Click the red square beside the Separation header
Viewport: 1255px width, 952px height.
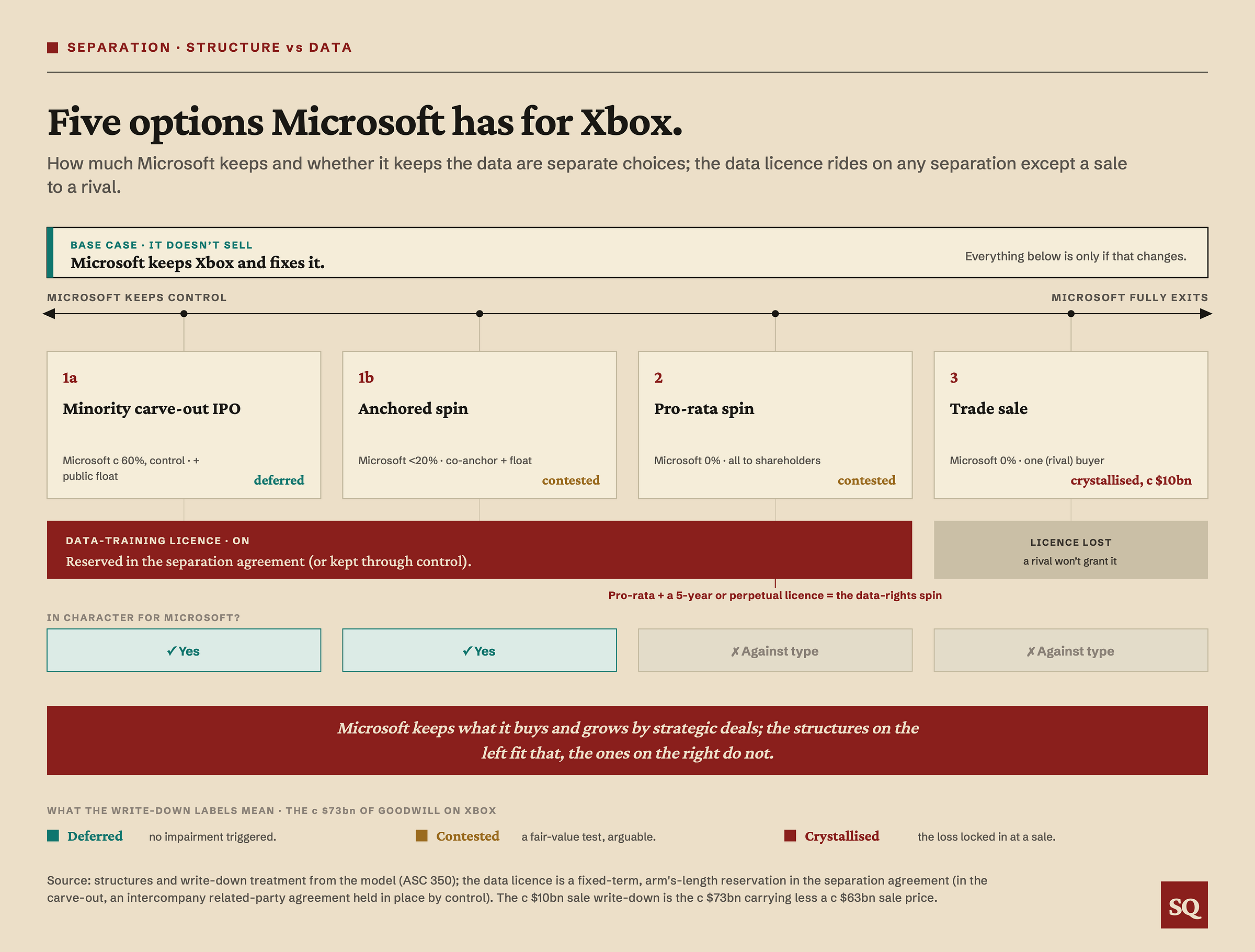click(x=53, y=48)
